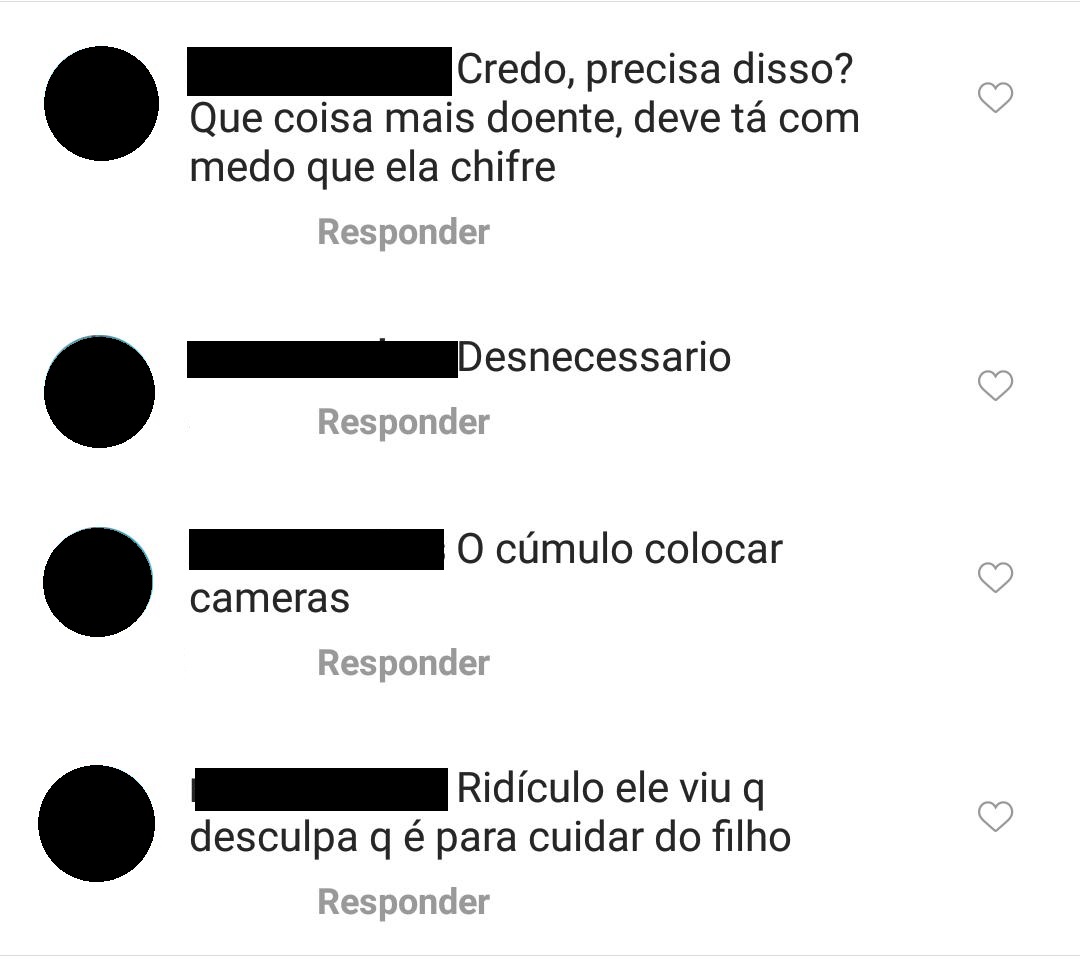Tap heart beside "O cúmulo colocar cameras"
Image resolution: width=1080 pixels, height=961 pixels.
[x=995, y=577]
